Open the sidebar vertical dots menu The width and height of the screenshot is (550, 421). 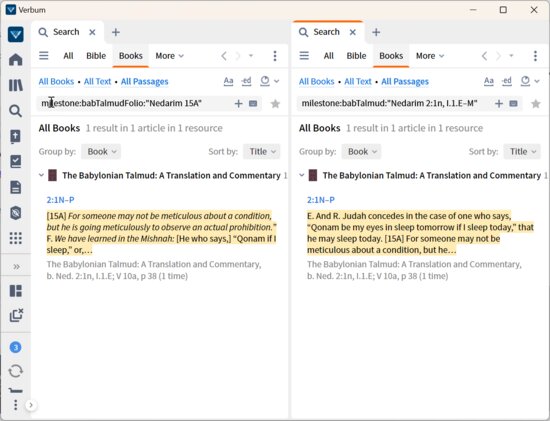tap(15, 405)
